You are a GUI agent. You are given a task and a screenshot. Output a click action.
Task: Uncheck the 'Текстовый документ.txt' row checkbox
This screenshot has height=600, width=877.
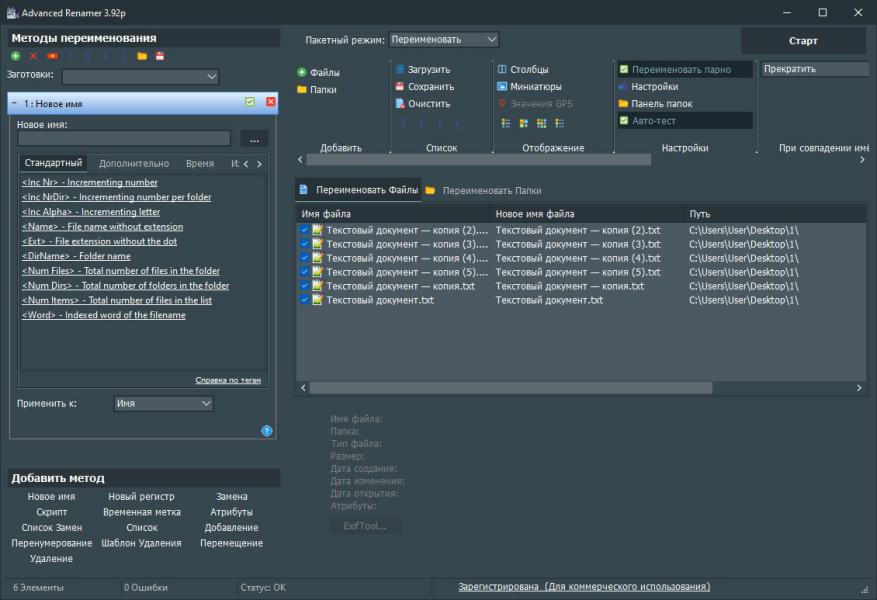[304, 300]
